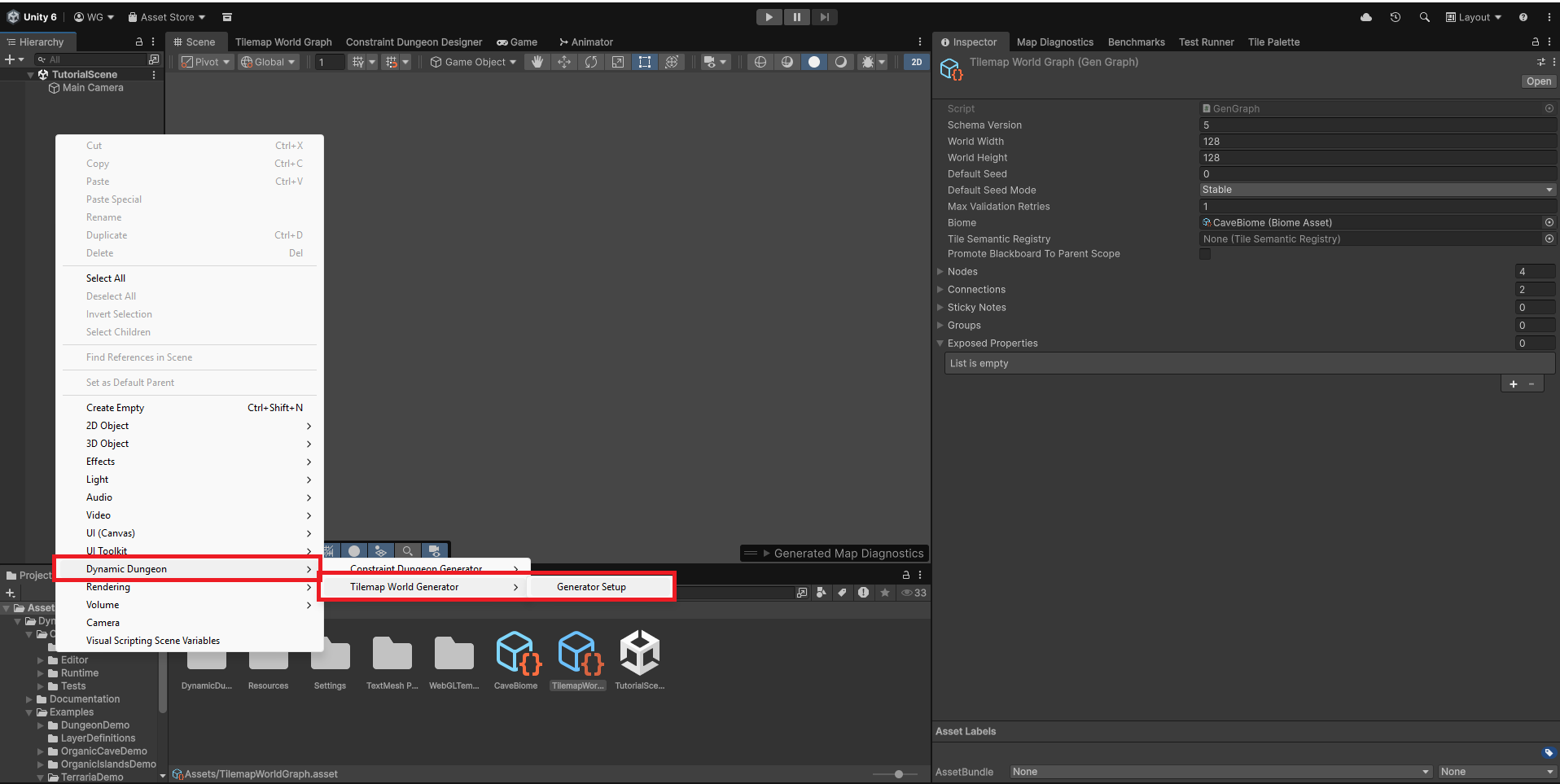This screenshot has width=1560, height=784.
Task: Open the Asset Store dropdown
Action: pyautogui.click(x=167, y=17)
